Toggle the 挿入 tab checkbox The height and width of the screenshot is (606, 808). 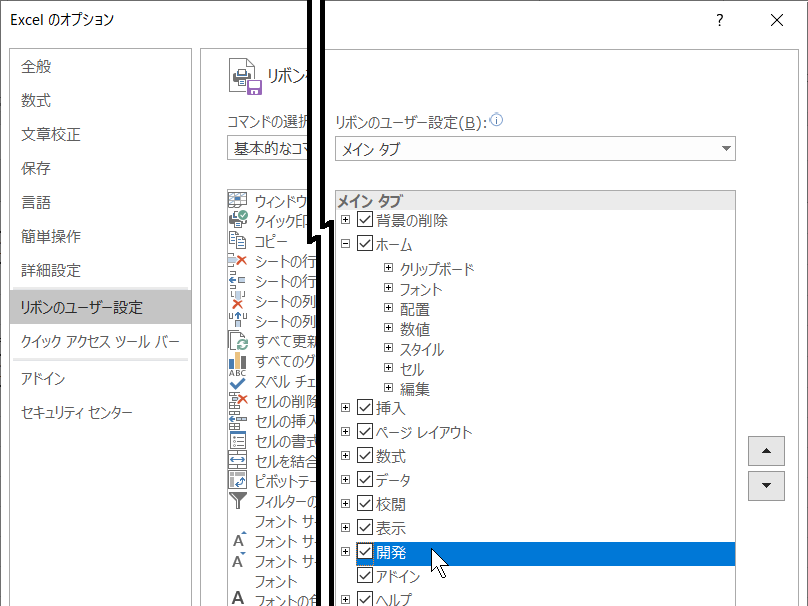click(x=365, y=407)
